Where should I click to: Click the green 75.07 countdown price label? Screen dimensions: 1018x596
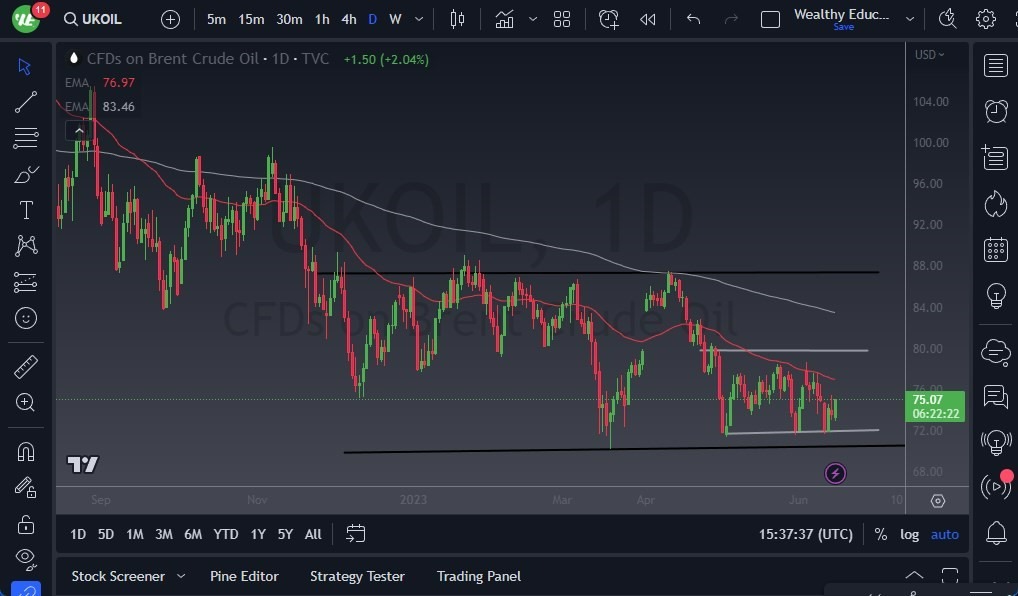point(936,405)
